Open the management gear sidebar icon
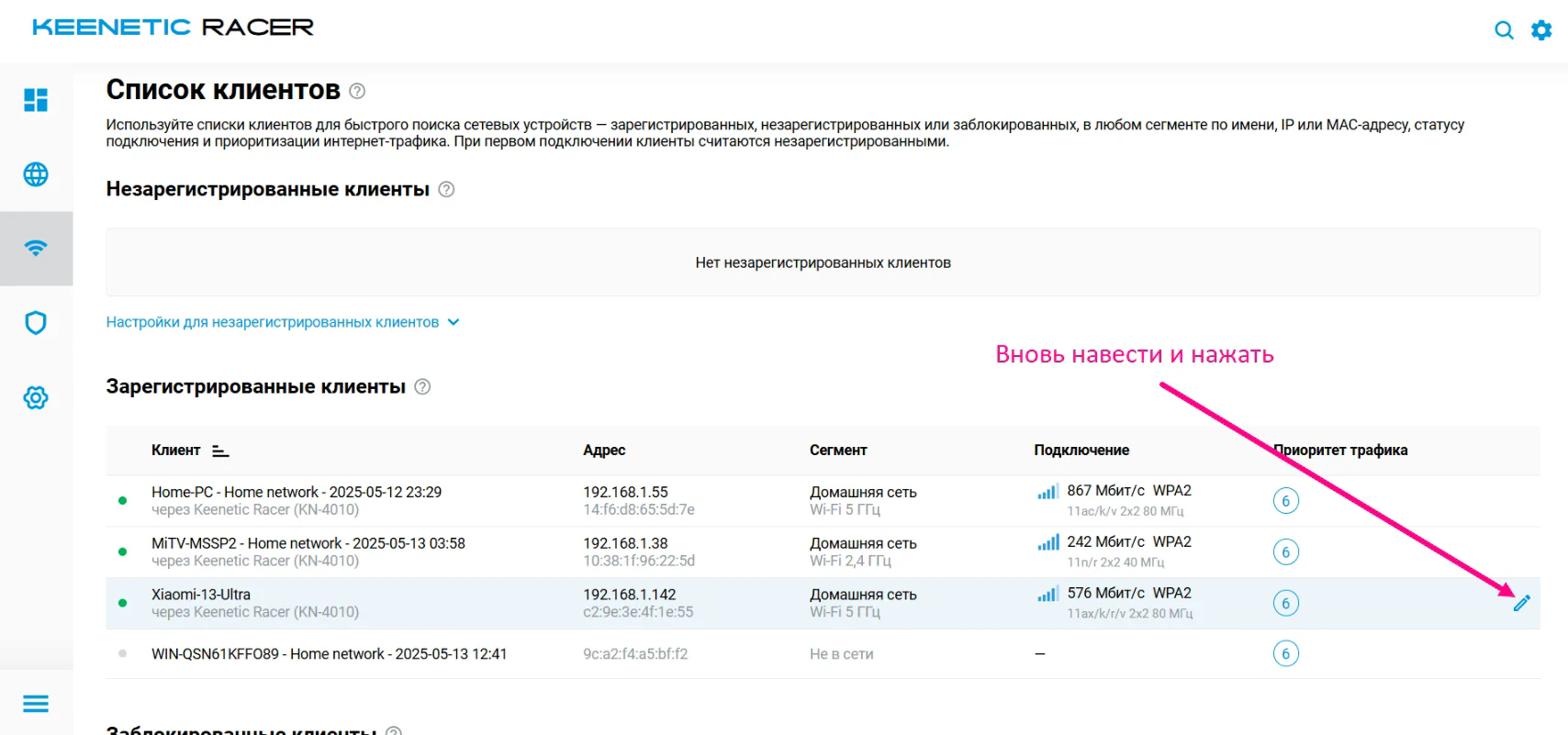The image size is (1568, 735). [36, 397]
